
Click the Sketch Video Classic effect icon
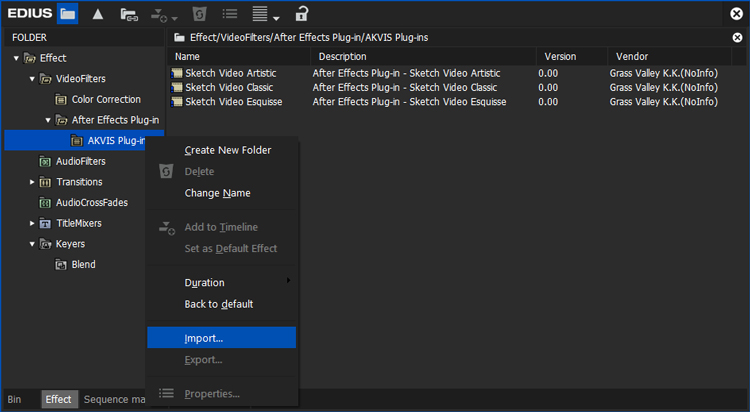(x=177, y=88)
